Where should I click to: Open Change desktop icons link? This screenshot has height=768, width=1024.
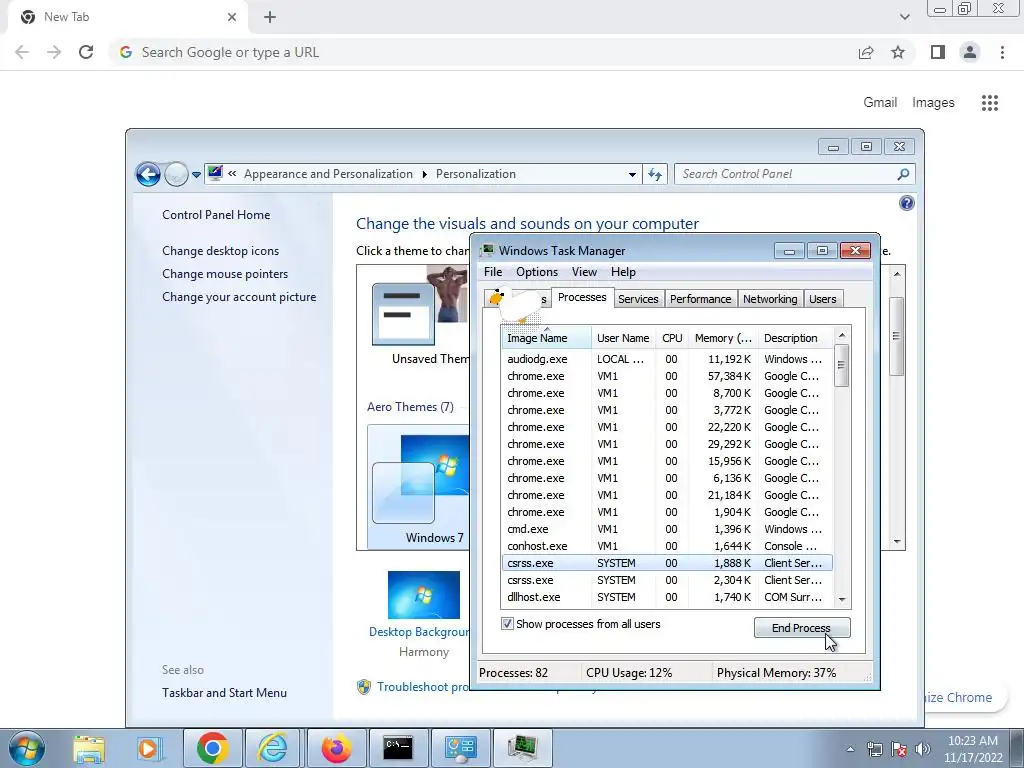[220, 251]
